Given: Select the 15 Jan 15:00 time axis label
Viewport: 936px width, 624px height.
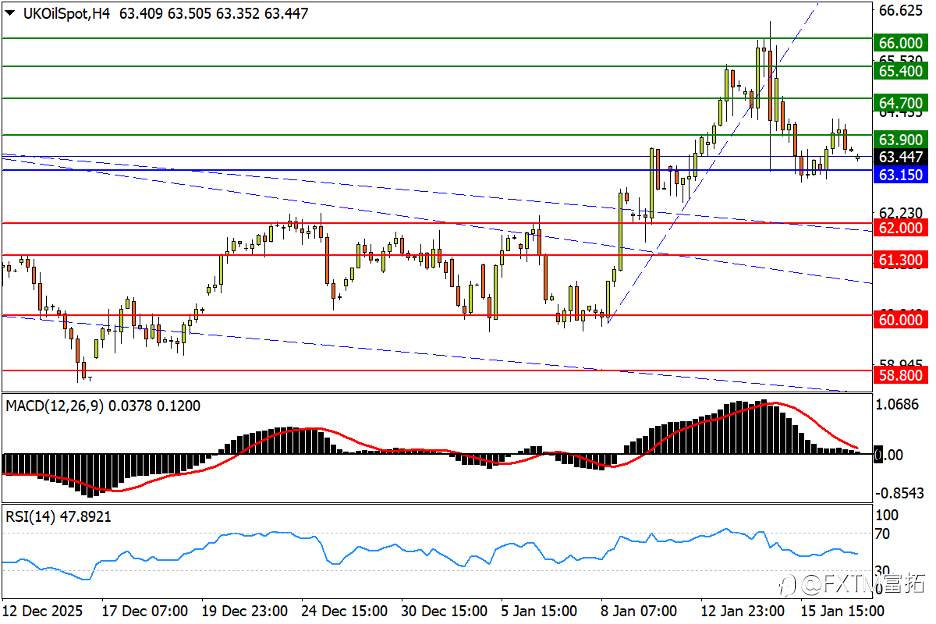Looking at the screenshot, I should click(842, 611).
